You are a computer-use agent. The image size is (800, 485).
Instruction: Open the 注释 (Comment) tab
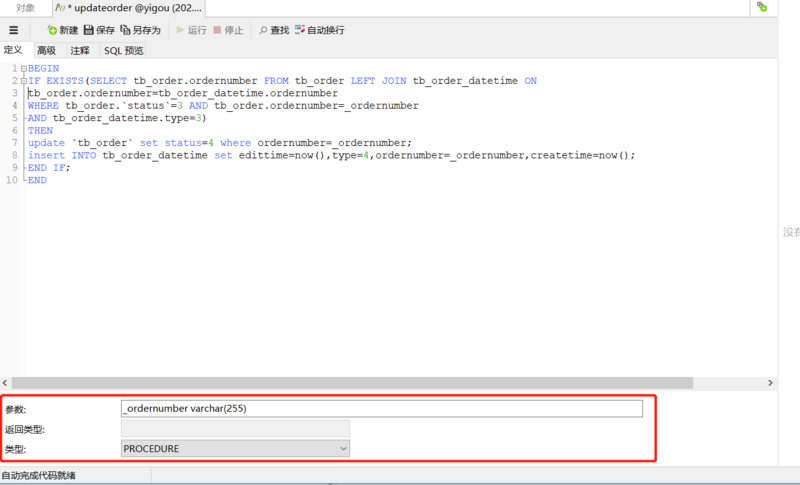coord(80,50)
